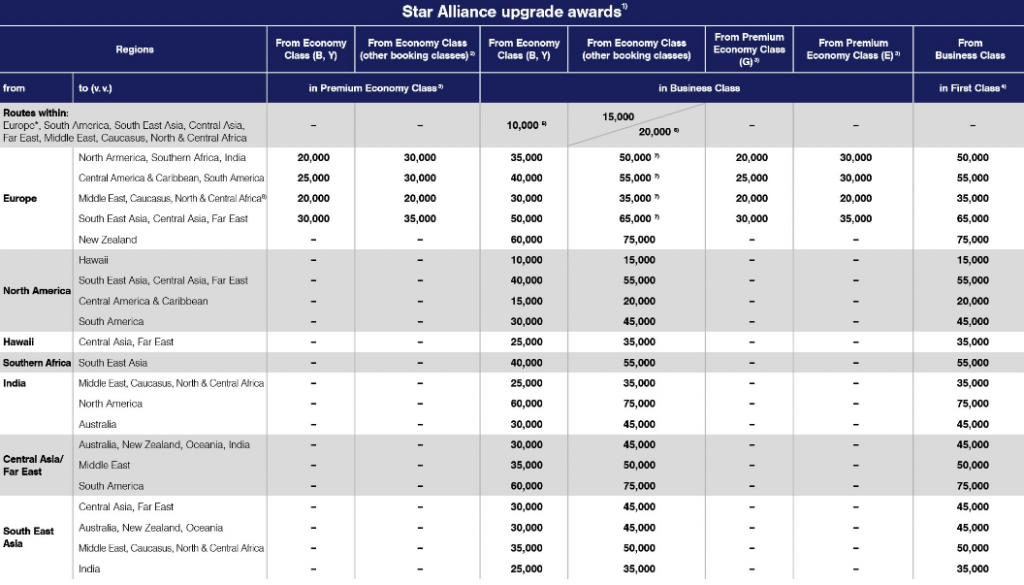Click 'North America, Southern Africa, India' destination
Screen dimensions: 1024x585
click(162, 157)
